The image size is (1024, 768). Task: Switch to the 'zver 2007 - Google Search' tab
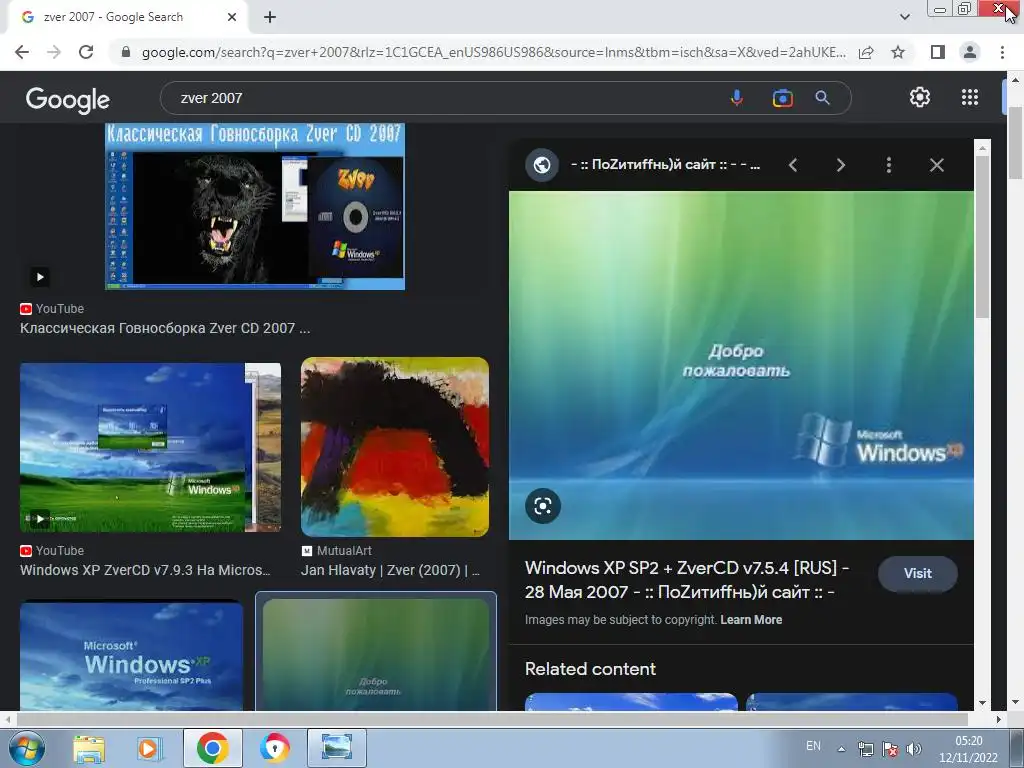tap(127, 17)
